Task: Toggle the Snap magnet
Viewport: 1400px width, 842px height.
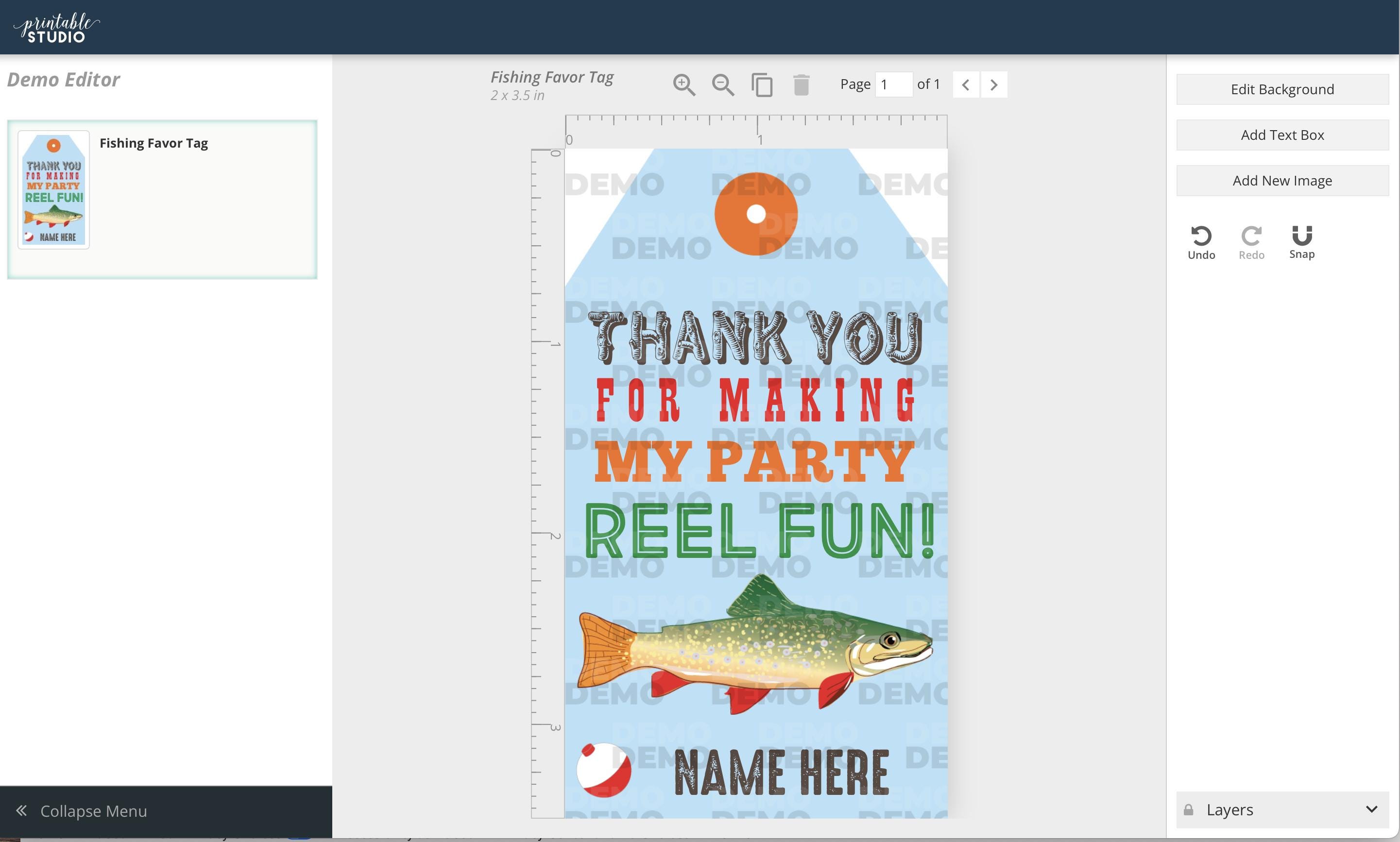Action: coord(1302,242)
